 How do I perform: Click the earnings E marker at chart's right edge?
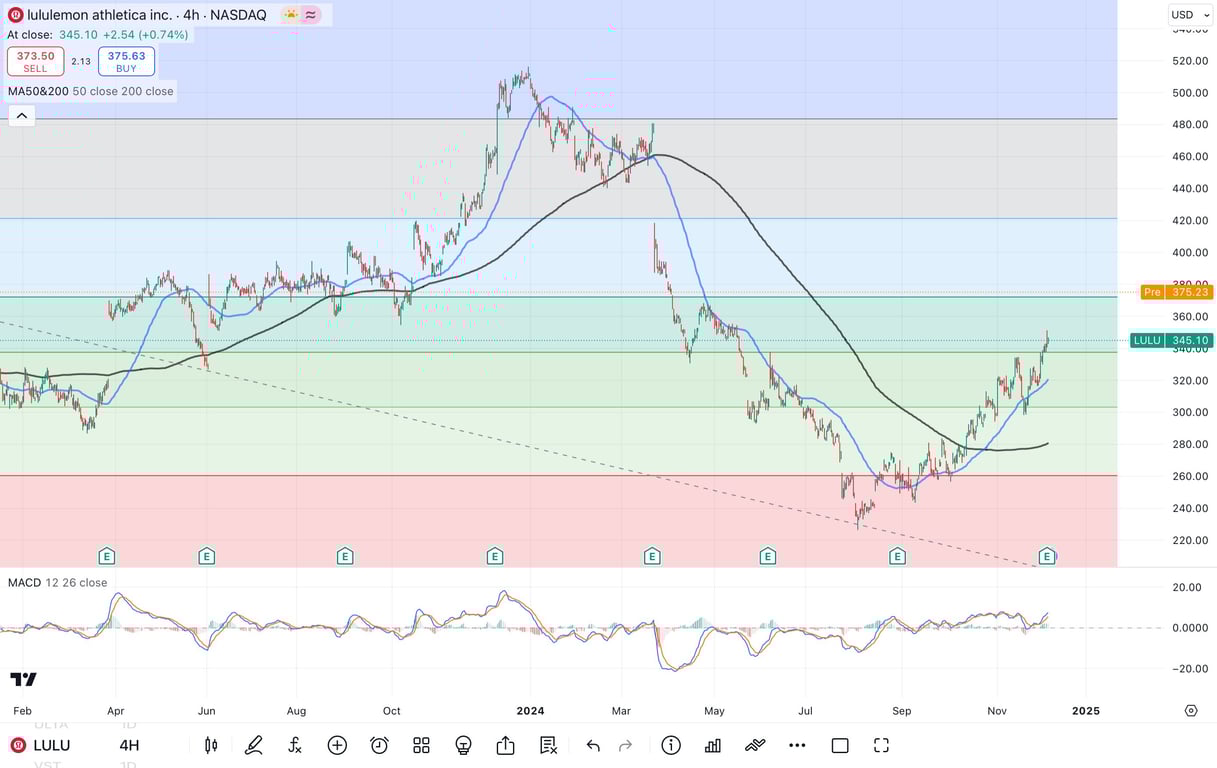1047,556
